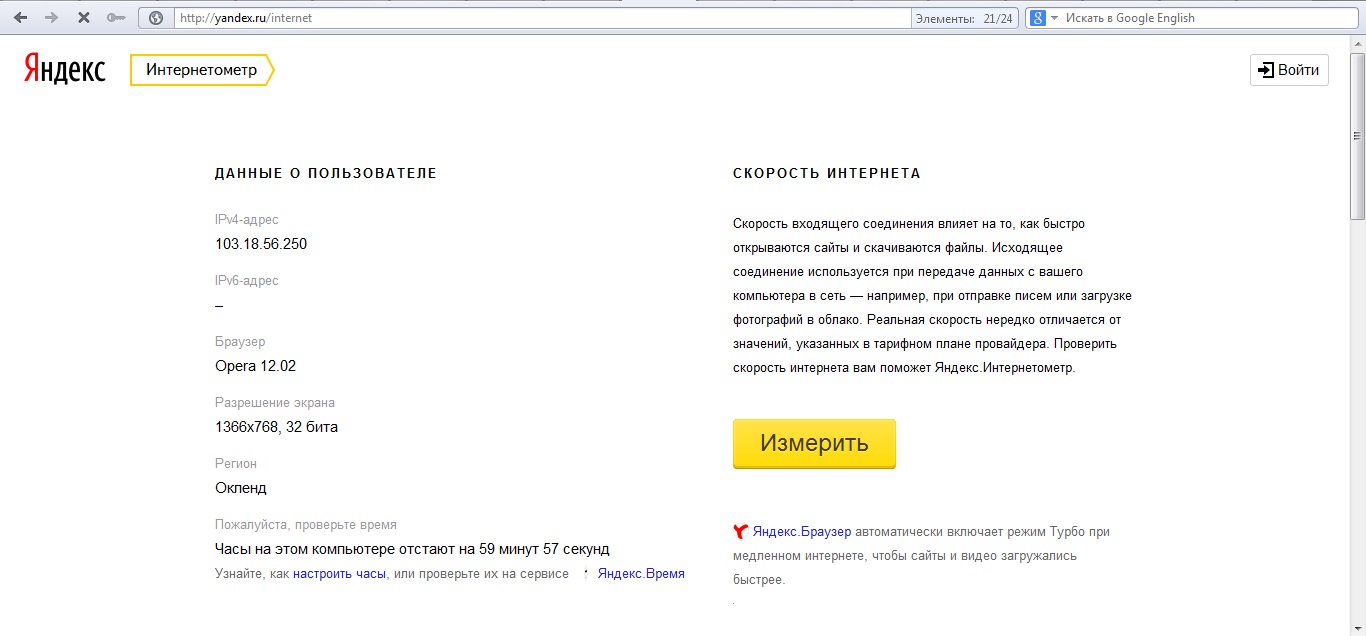Go back with the browser back arrow
The image size is (1366, 636).
point(20,18)
